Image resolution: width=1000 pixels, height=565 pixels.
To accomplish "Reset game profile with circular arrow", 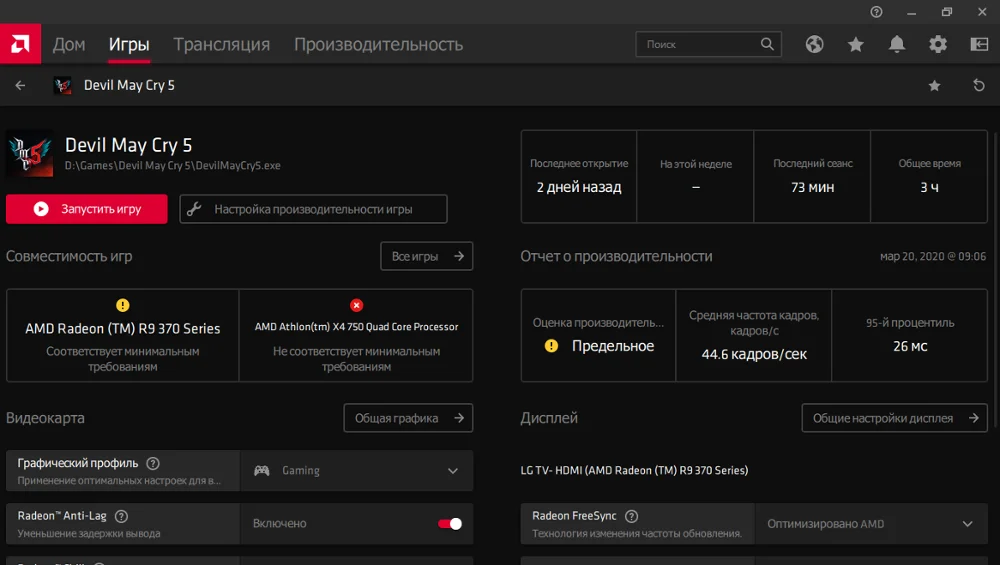I will tap(979, 85).
